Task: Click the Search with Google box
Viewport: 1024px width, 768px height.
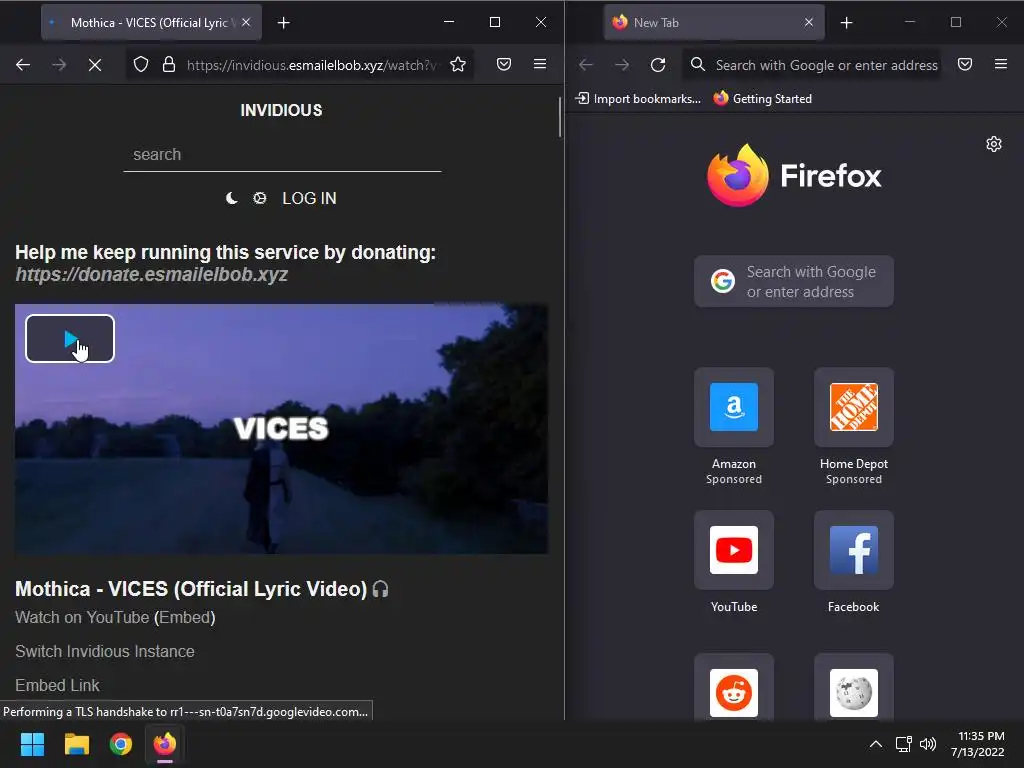Action: tap(793, 281)
